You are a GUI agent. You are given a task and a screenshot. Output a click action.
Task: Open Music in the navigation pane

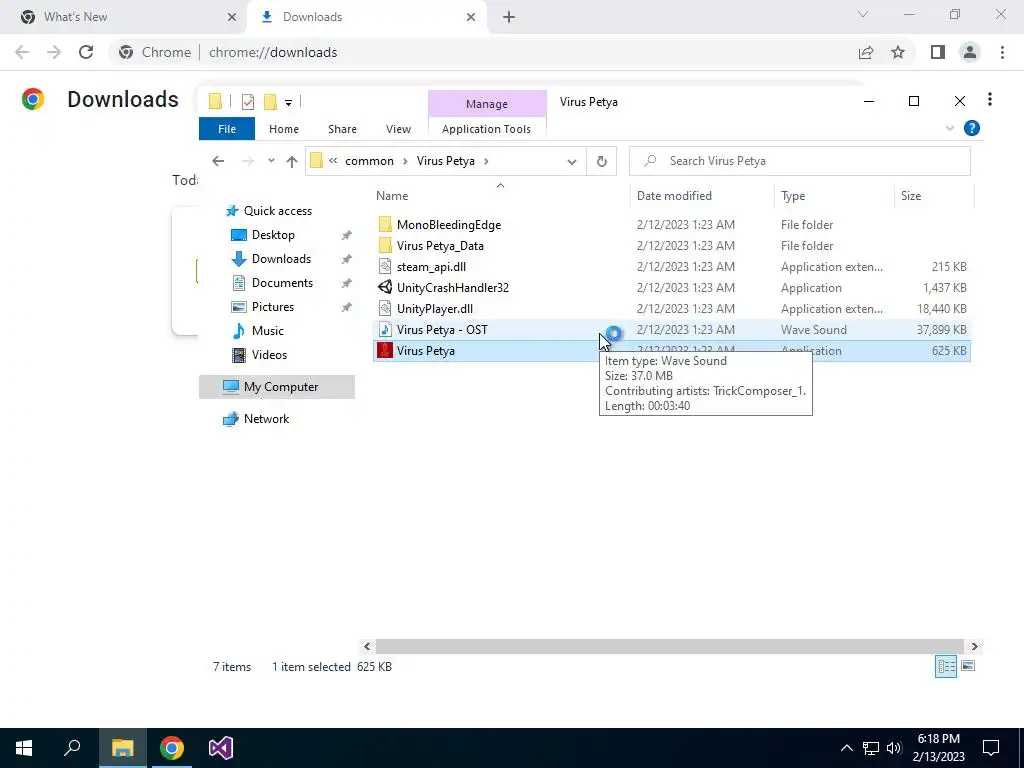click(x=268, y=330)
